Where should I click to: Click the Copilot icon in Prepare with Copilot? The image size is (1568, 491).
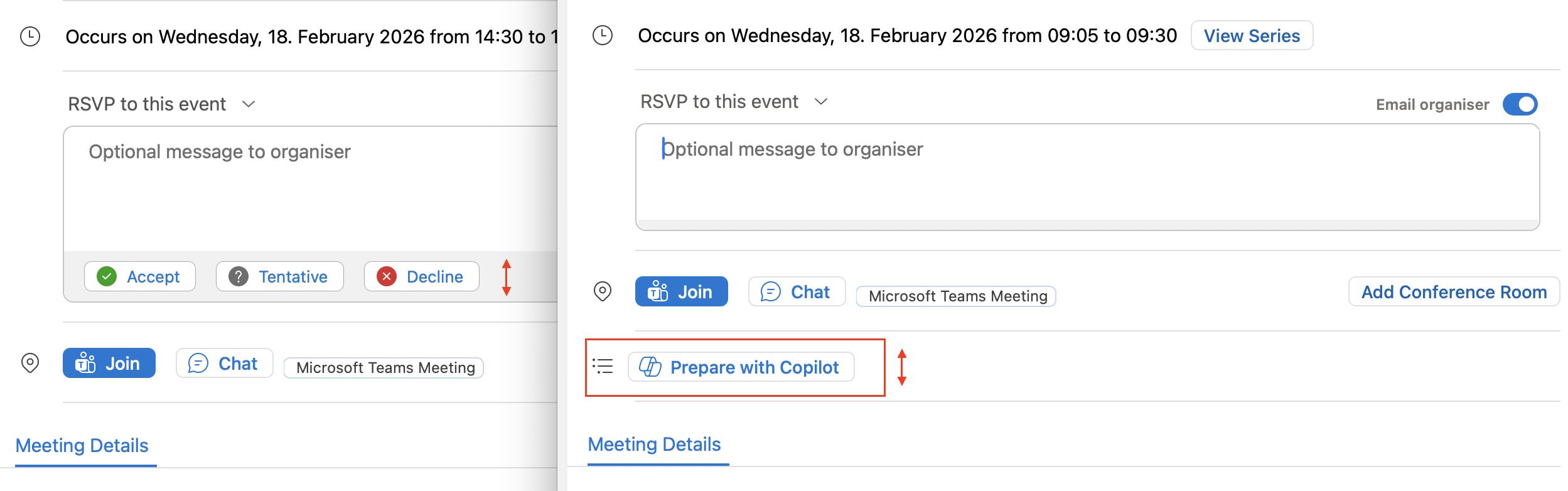650,367
